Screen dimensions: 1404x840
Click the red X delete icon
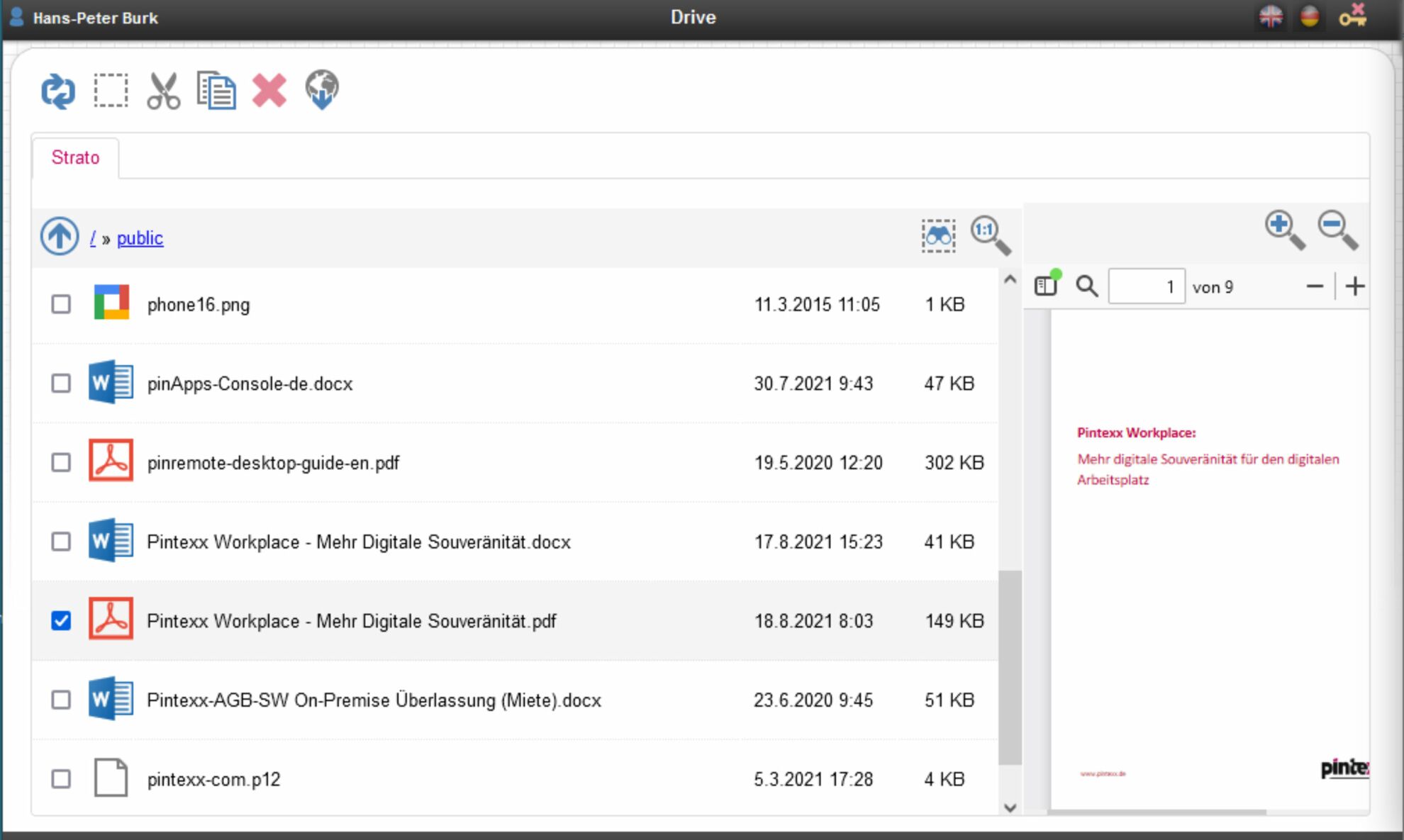click(269, 91)
